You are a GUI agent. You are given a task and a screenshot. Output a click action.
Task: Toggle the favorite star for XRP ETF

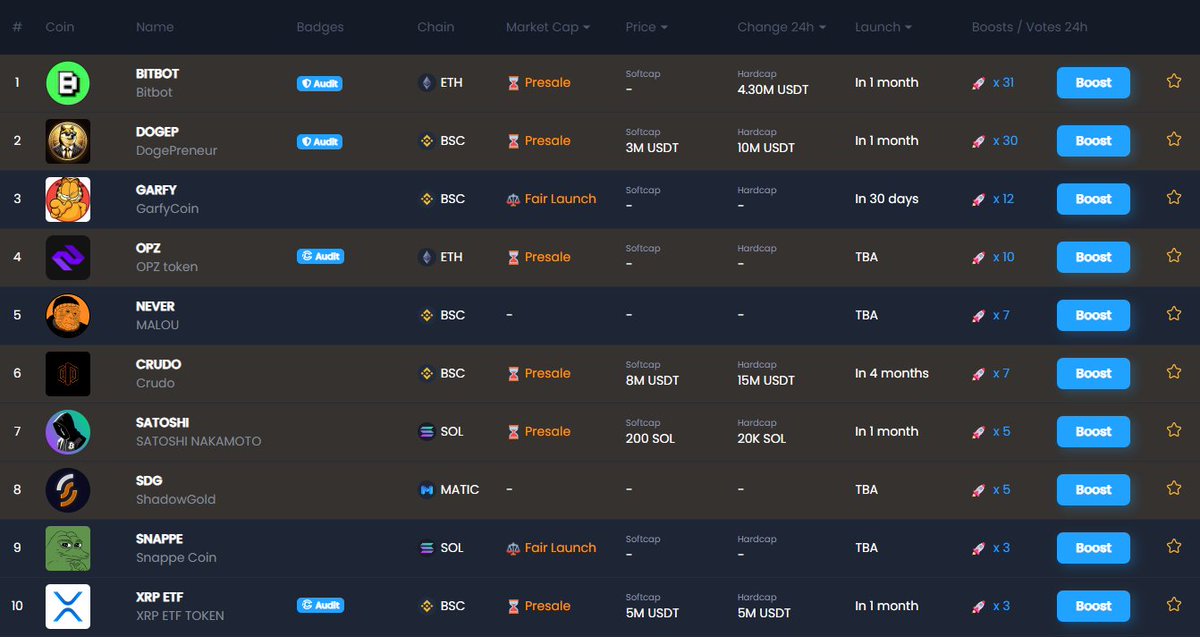[1172, 605]
